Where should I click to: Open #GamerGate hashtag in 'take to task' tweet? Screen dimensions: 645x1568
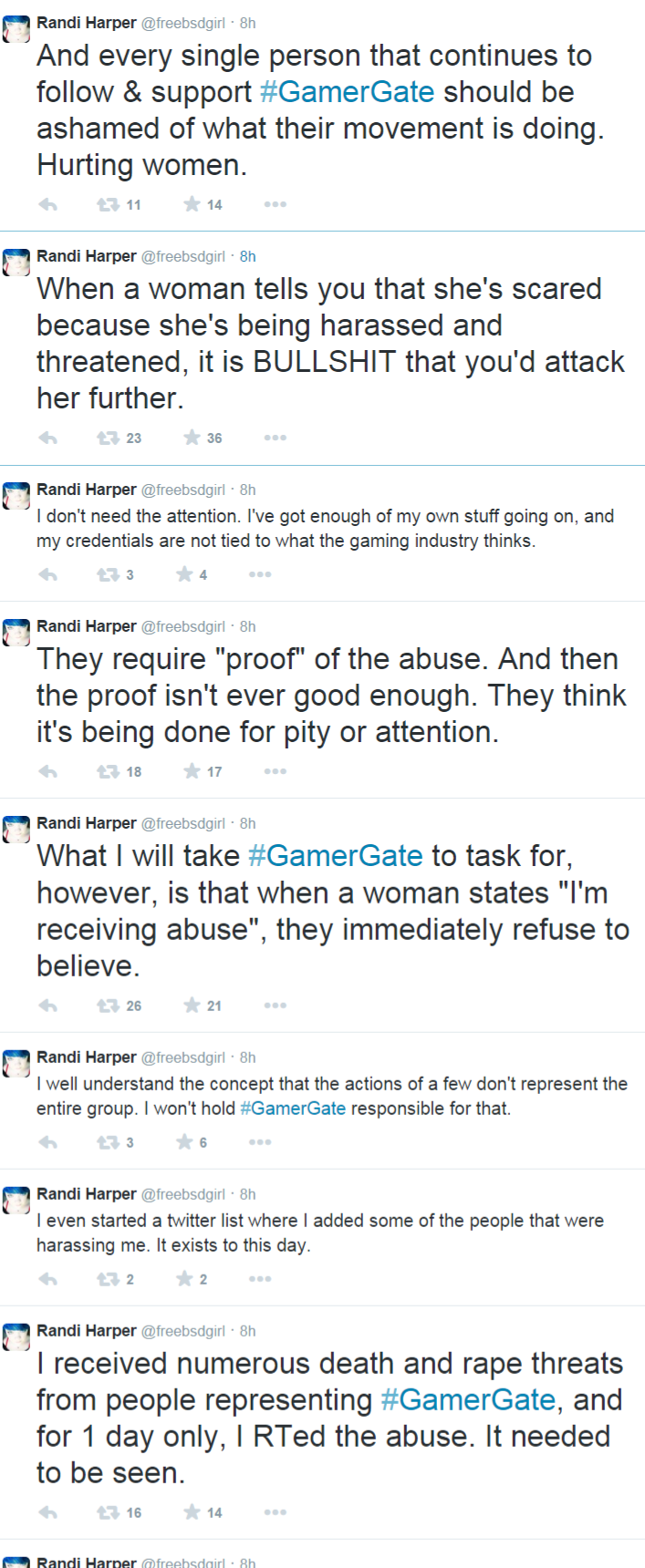point(335,856)
